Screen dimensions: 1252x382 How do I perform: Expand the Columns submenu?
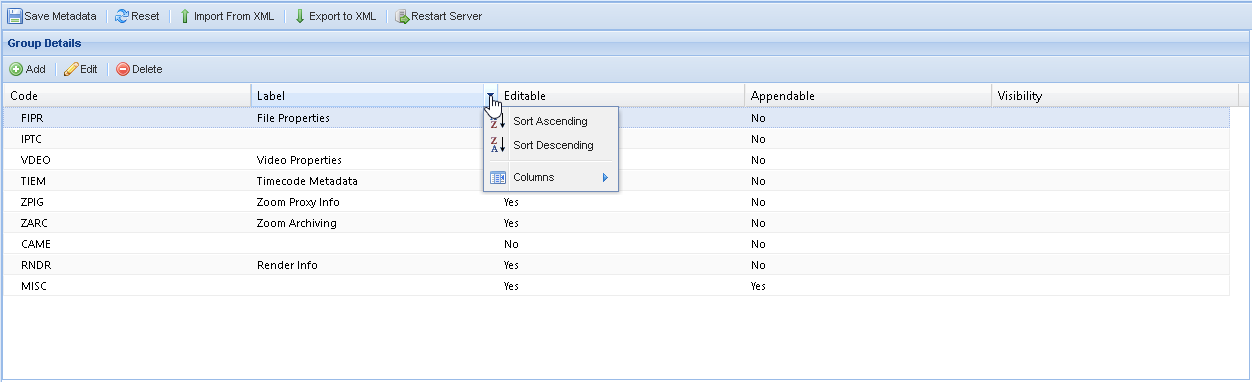point(551,177)
